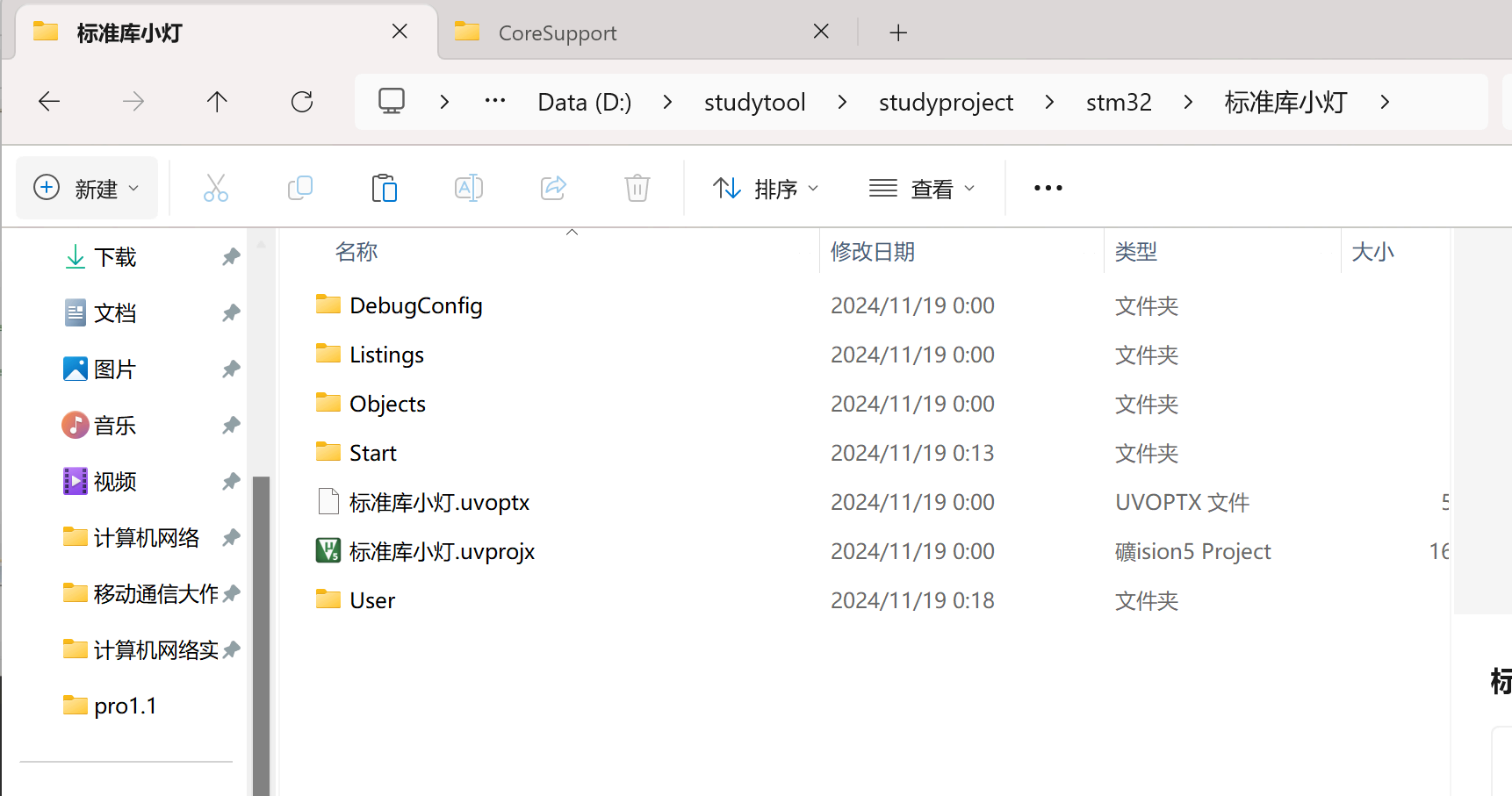1512x796 pixels.
Task: Click the 标准库小灯 breadcrumb in address bar
Action: (x=1286, y=102)
